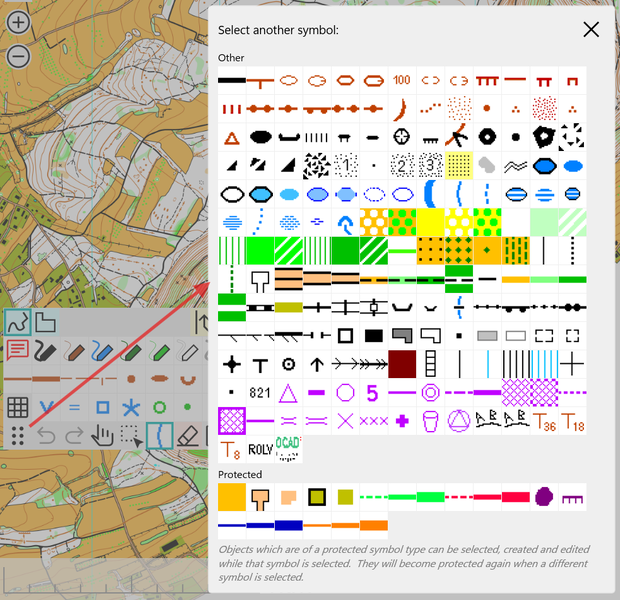Choose the black wavy lines symbol
Image resolution: width=620 pixels, height=600 pixels.
tap(516, 166)
